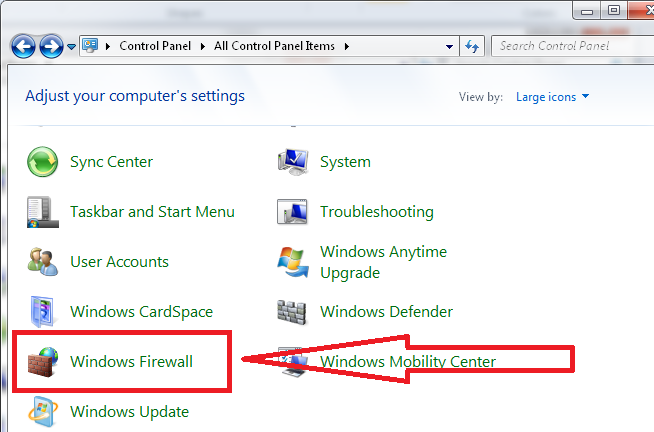Expand the arrow before Control Panel breadcrumb
The image size is (654, 432).
coord(108,46)
